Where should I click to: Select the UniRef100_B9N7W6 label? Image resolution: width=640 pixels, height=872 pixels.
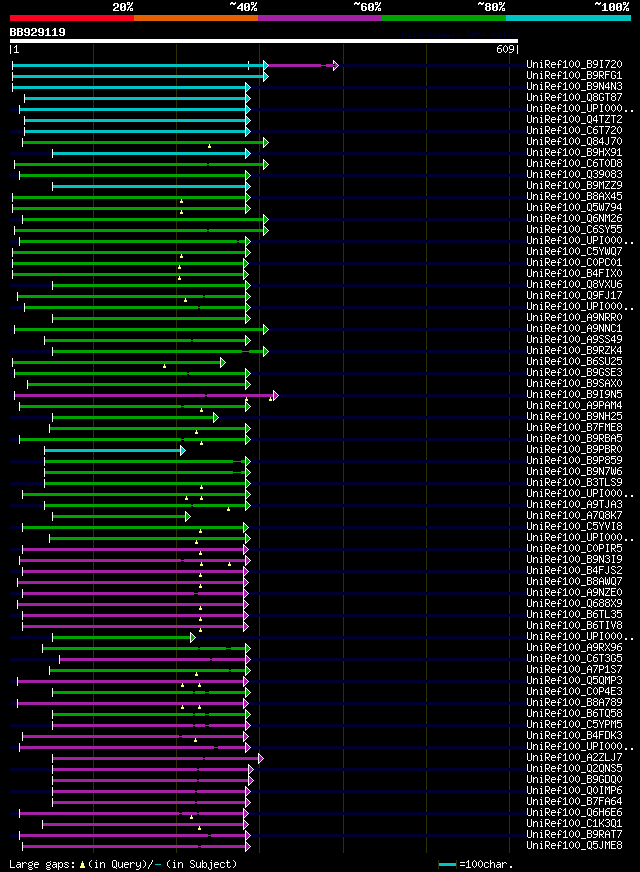[574, 472]
